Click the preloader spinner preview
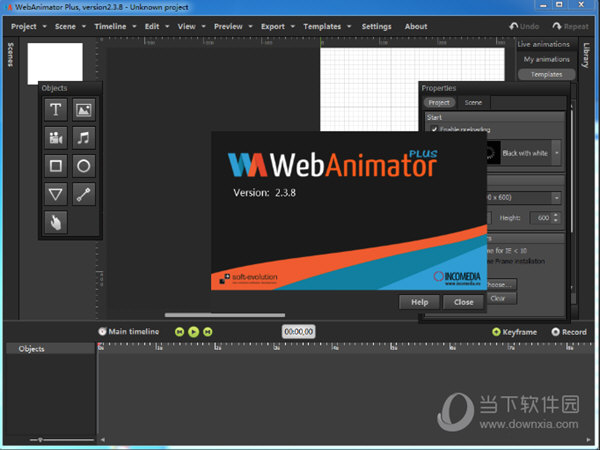This screenshot has width=600, height=450. click(492, 153)
